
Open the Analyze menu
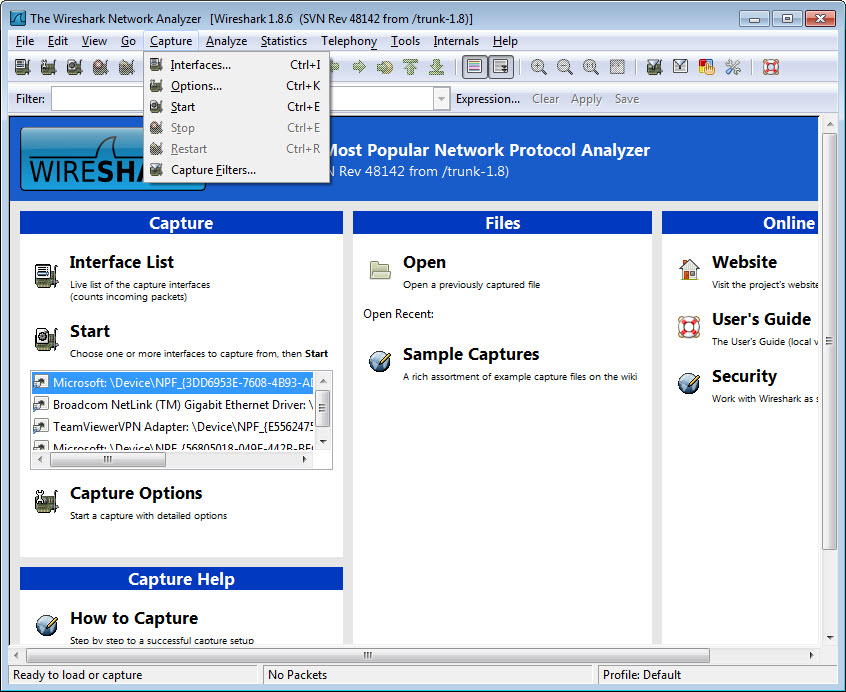click(226, 41)
